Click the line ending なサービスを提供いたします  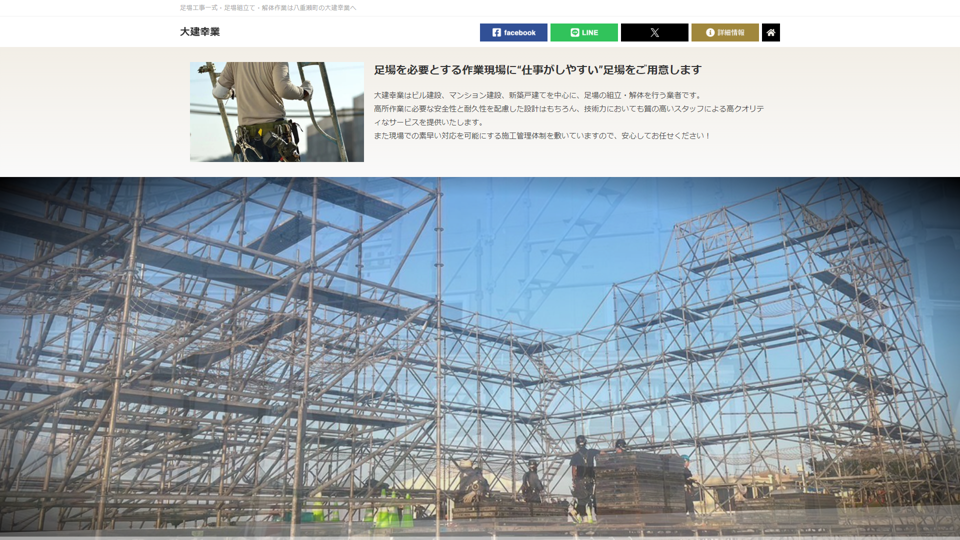[430, 122]
